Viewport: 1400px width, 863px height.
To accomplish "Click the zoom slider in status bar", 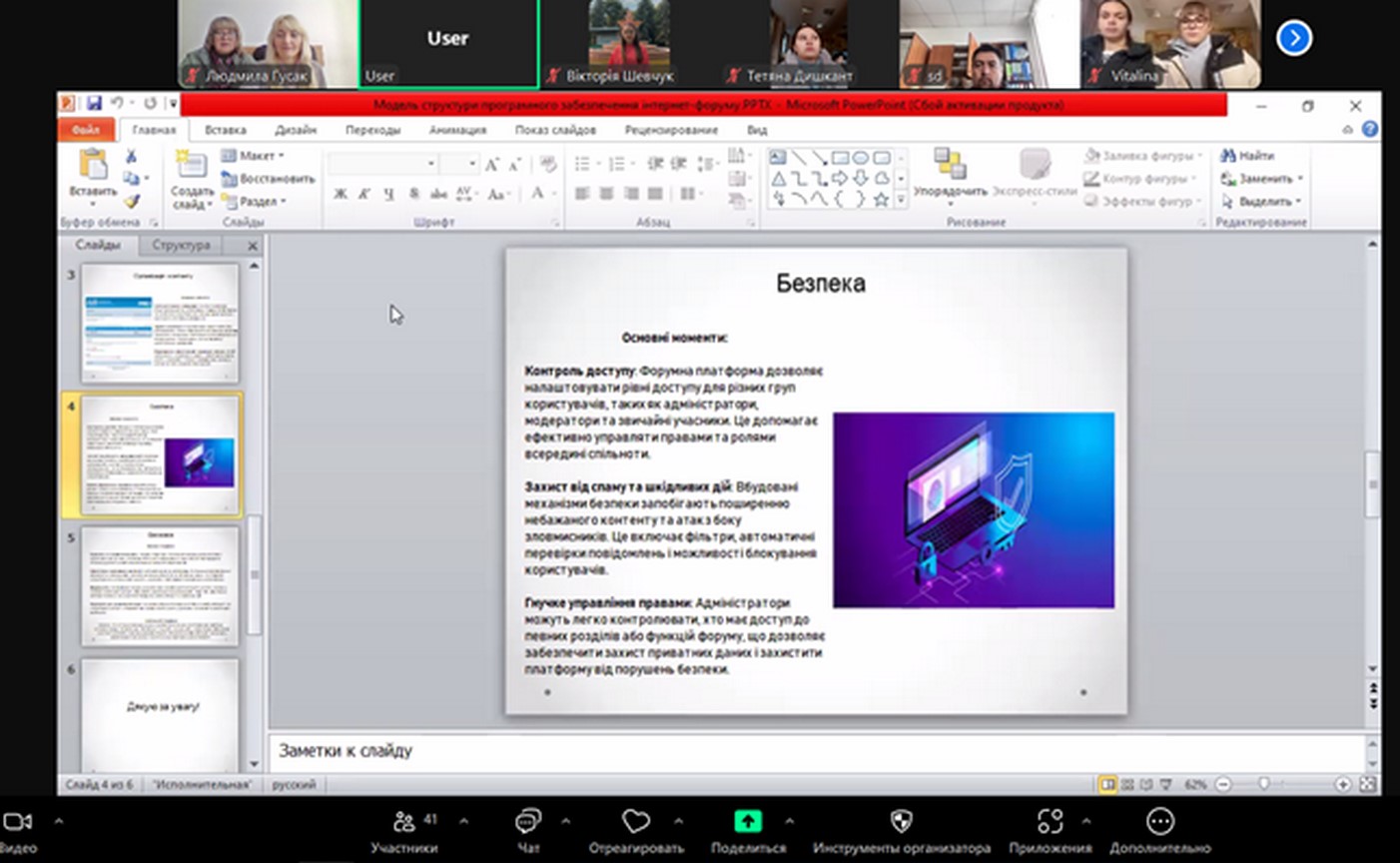I will pyautogui.click(x=1264, y=785).
